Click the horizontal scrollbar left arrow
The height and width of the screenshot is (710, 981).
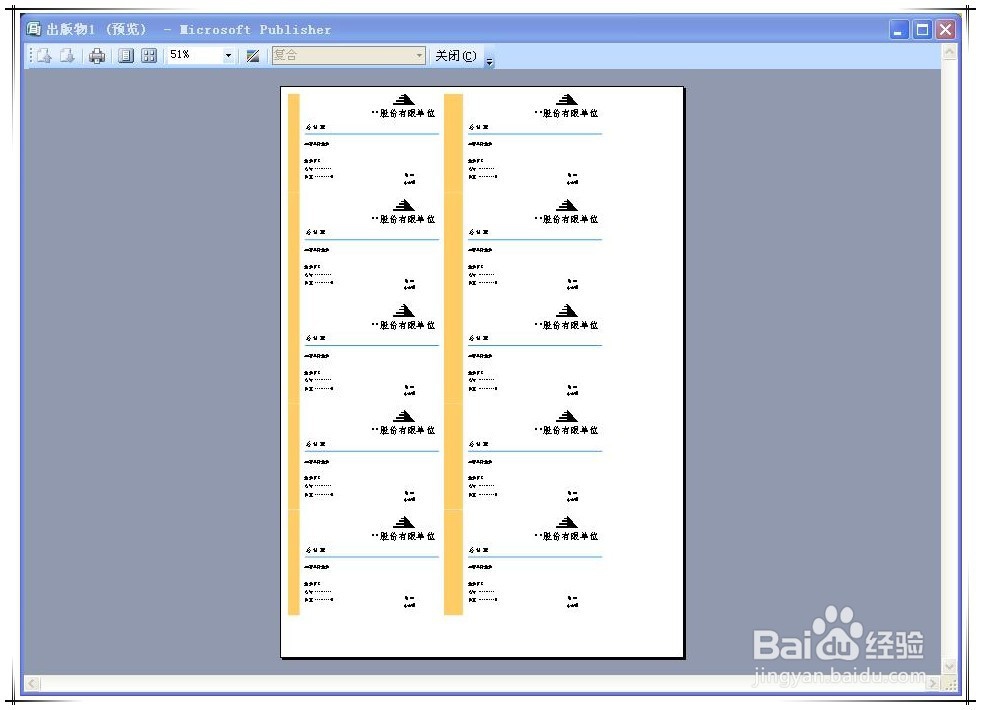point(32,684)
